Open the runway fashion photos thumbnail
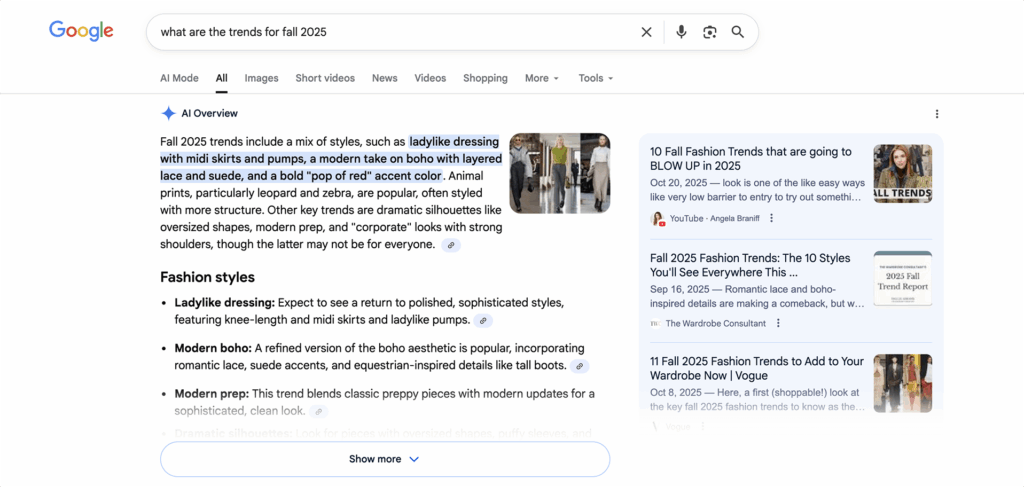The height and width of the screenshot is (487, 1024). click(x=560, y=173)
